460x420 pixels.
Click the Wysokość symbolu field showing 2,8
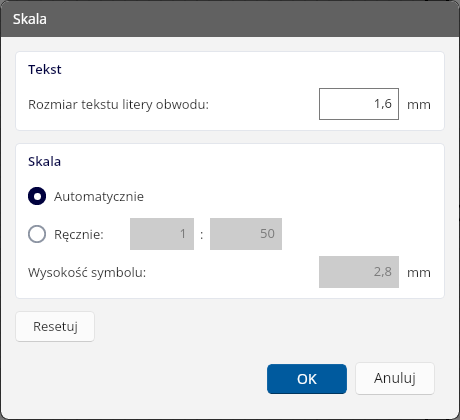(x=359, y=272)
